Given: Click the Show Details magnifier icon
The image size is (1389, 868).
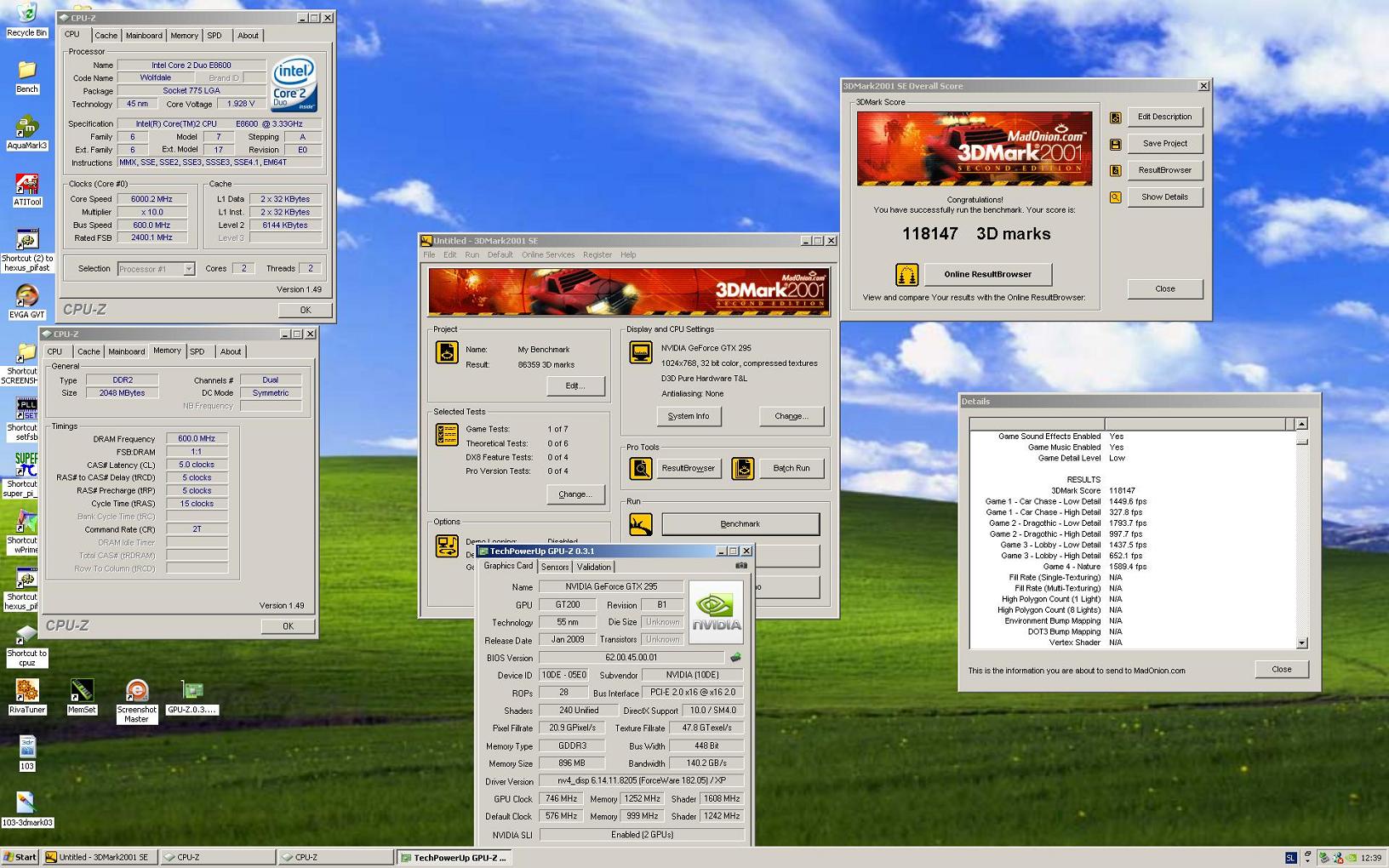Looking at the screenshot, I should tap(1115, 197).
